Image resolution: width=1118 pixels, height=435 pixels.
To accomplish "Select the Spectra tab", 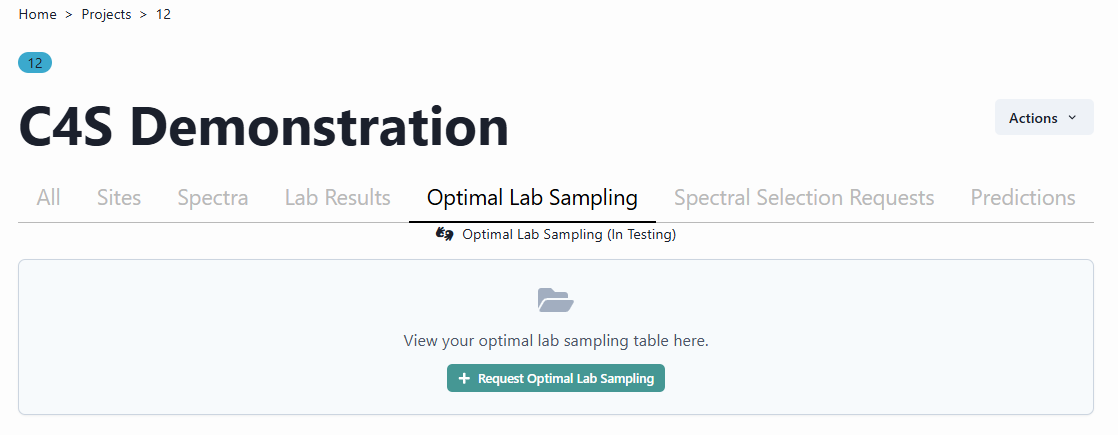I will coord(213,198).
